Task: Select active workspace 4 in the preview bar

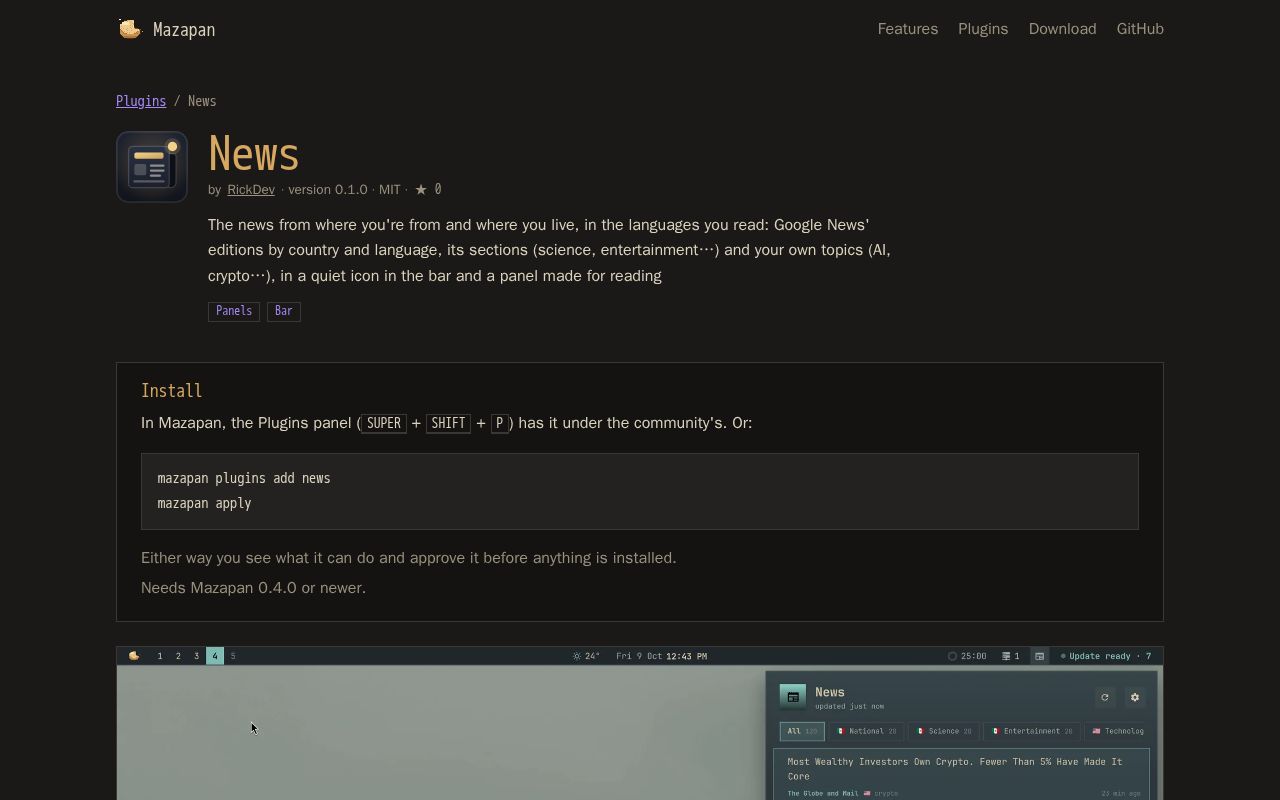Action: tap(215, 656)
